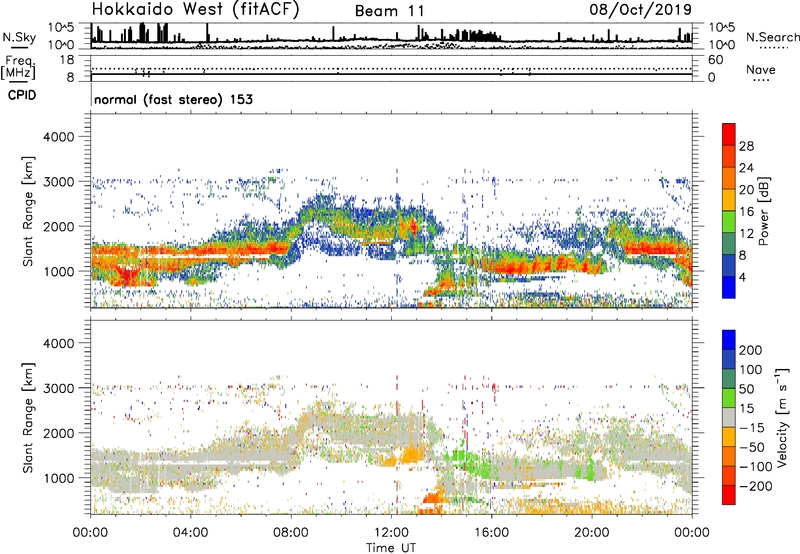Click the 'Beam 11' label

click(x=389, y=11)
